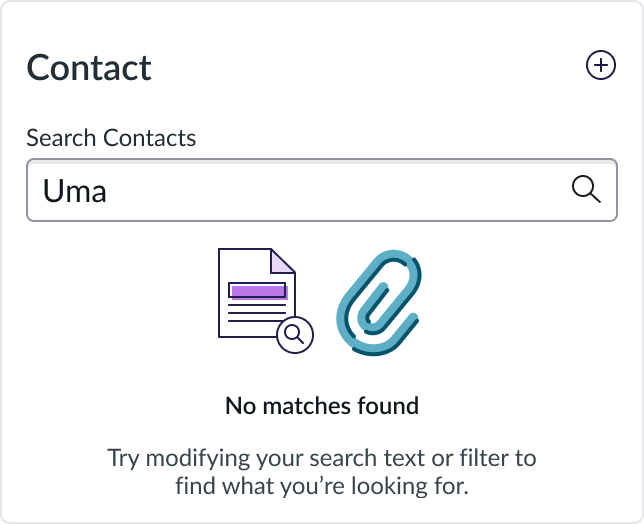The height and width of the screenshot is (524, 644).
Task: Click the purple highlight bar in the document graphic
Action: point(258,291)
